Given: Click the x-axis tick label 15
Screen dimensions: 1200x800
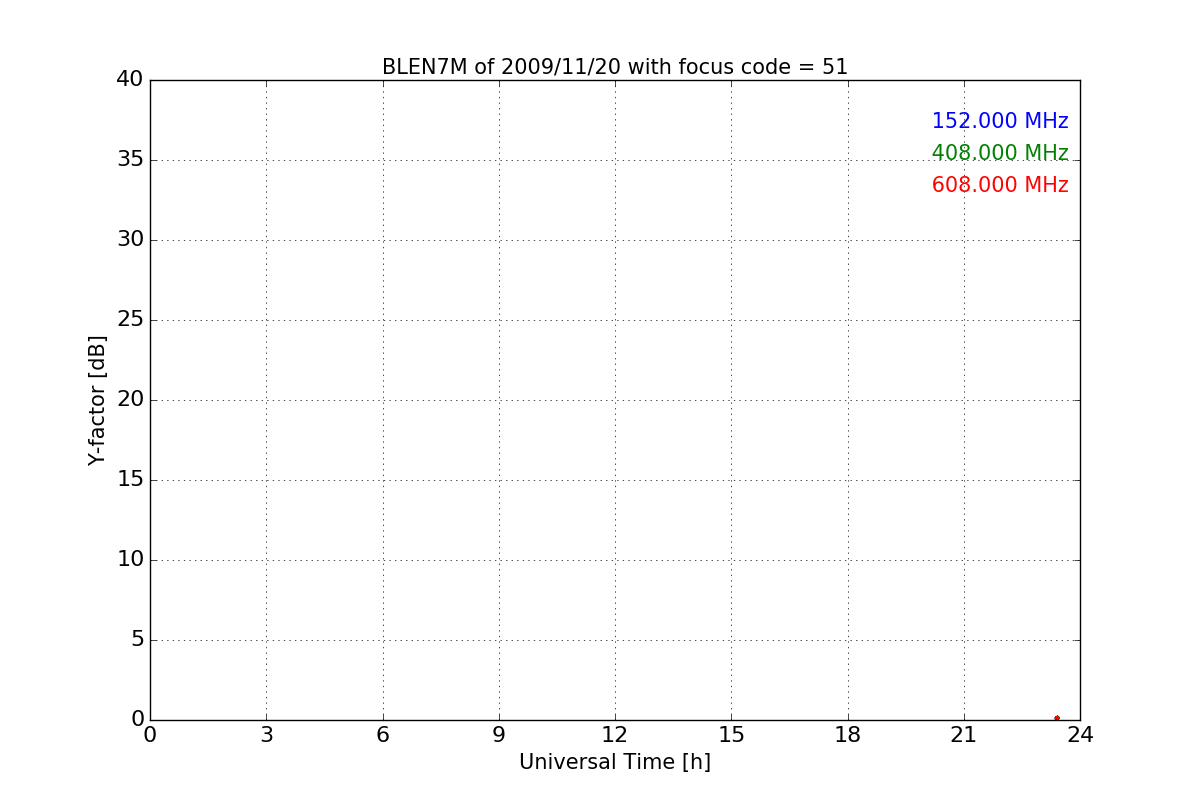Looking at the screenshot, I should click(731, 735).
